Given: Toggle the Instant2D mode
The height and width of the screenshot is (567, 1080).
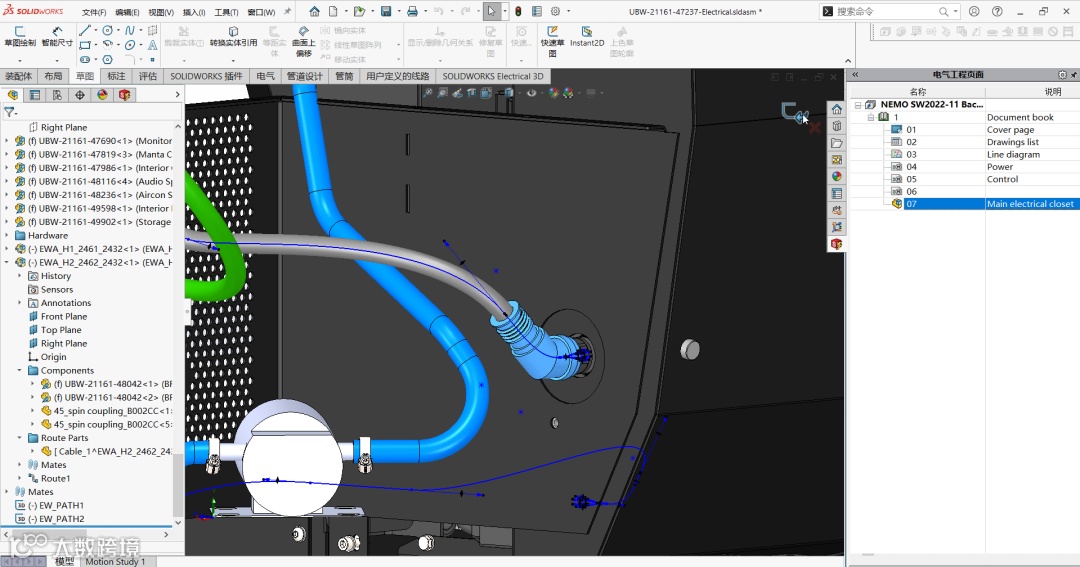Looking at the screenshot, I should (x=587, y=36).
